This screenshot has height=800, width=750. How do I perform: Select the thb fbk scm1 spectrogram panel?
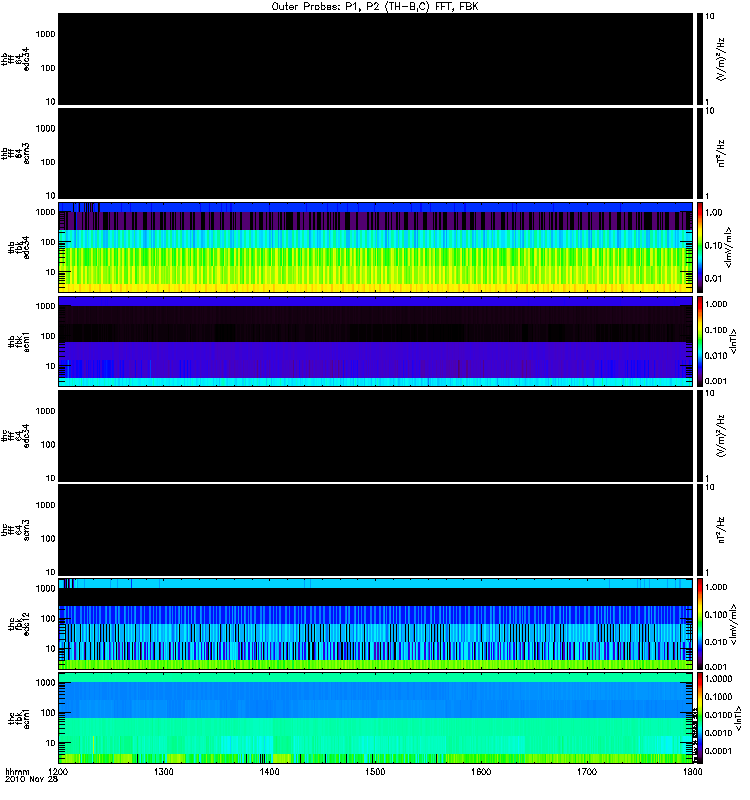[x=375, y=341]
